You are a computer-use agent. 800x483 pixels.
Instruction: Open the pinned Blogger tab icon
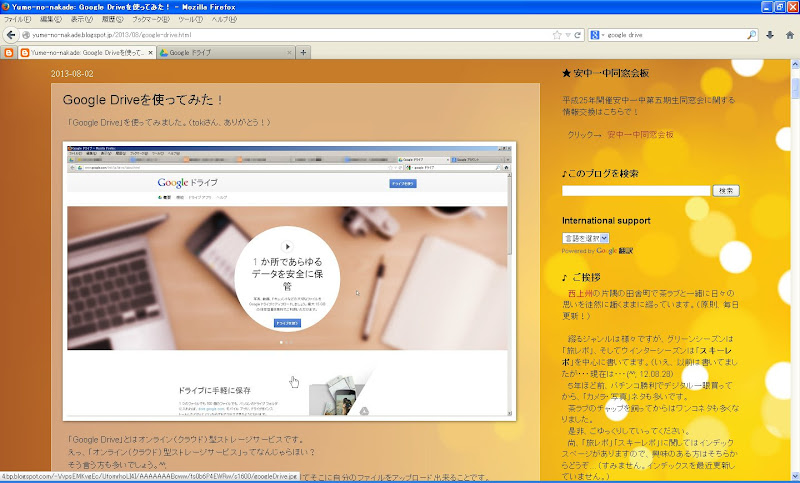point(9,53)
